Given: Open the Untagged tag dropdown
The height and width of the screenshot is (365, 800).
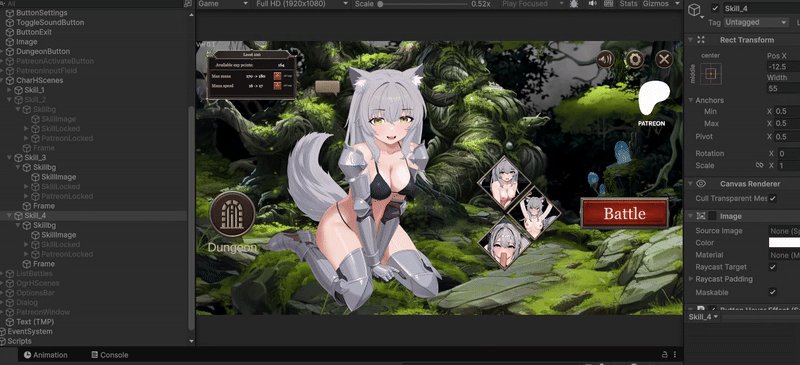Looking at the screenshot, I should [756, 22].
